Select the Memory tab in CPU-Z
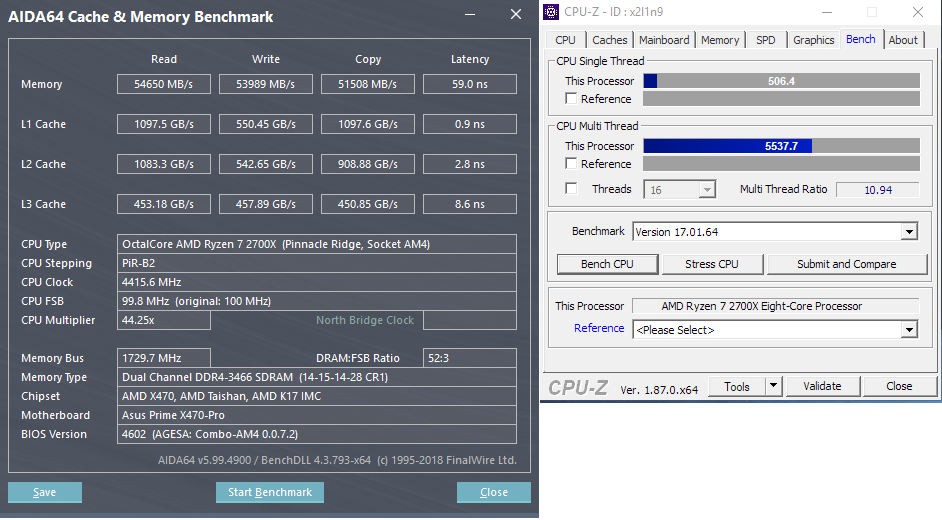The width and height of the screenshot is (942, 520). pyautogui.click(x=720, y=40)
